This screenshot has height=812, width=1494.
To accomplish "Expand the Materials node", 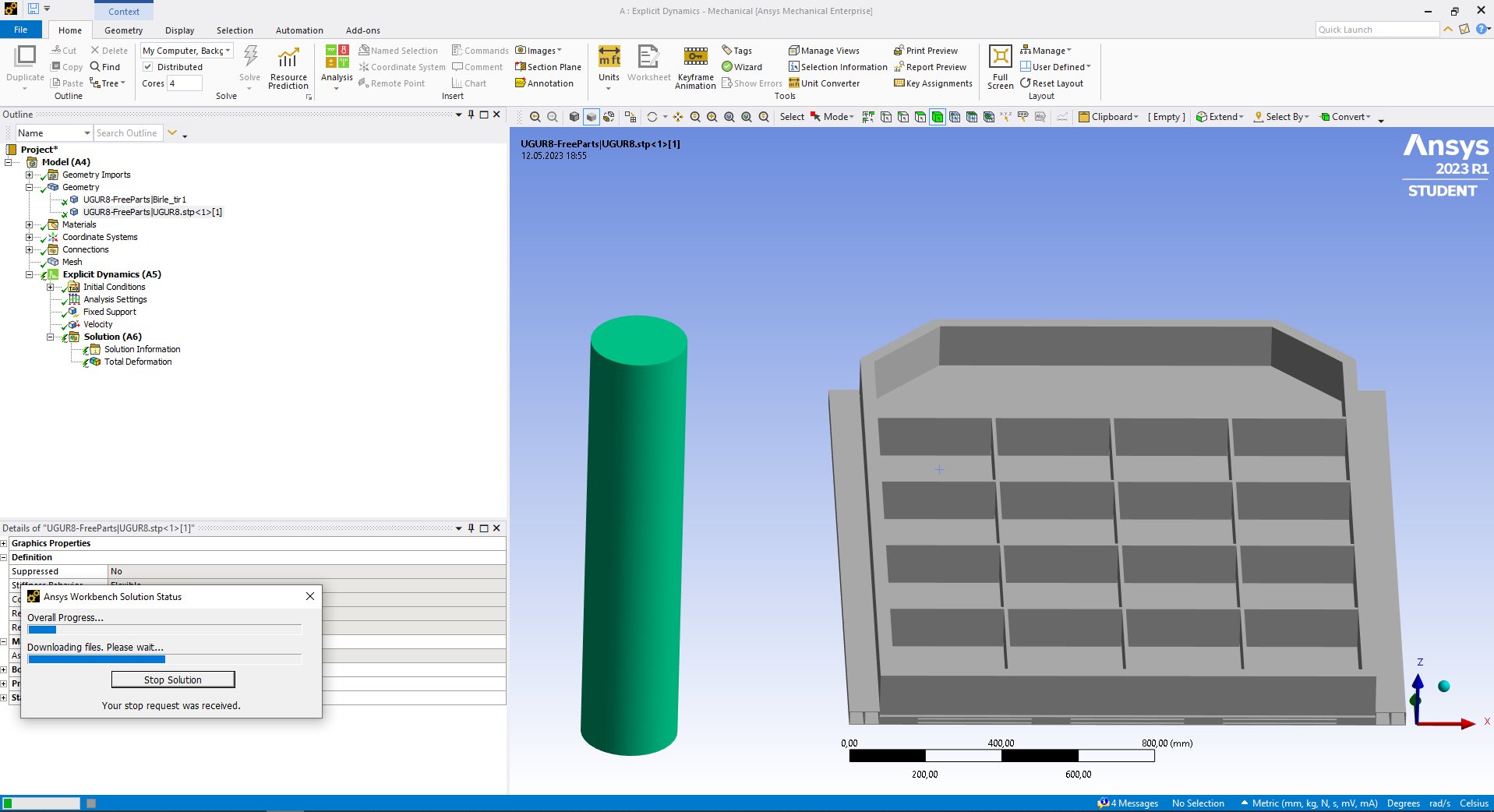I will coord(30,224).
